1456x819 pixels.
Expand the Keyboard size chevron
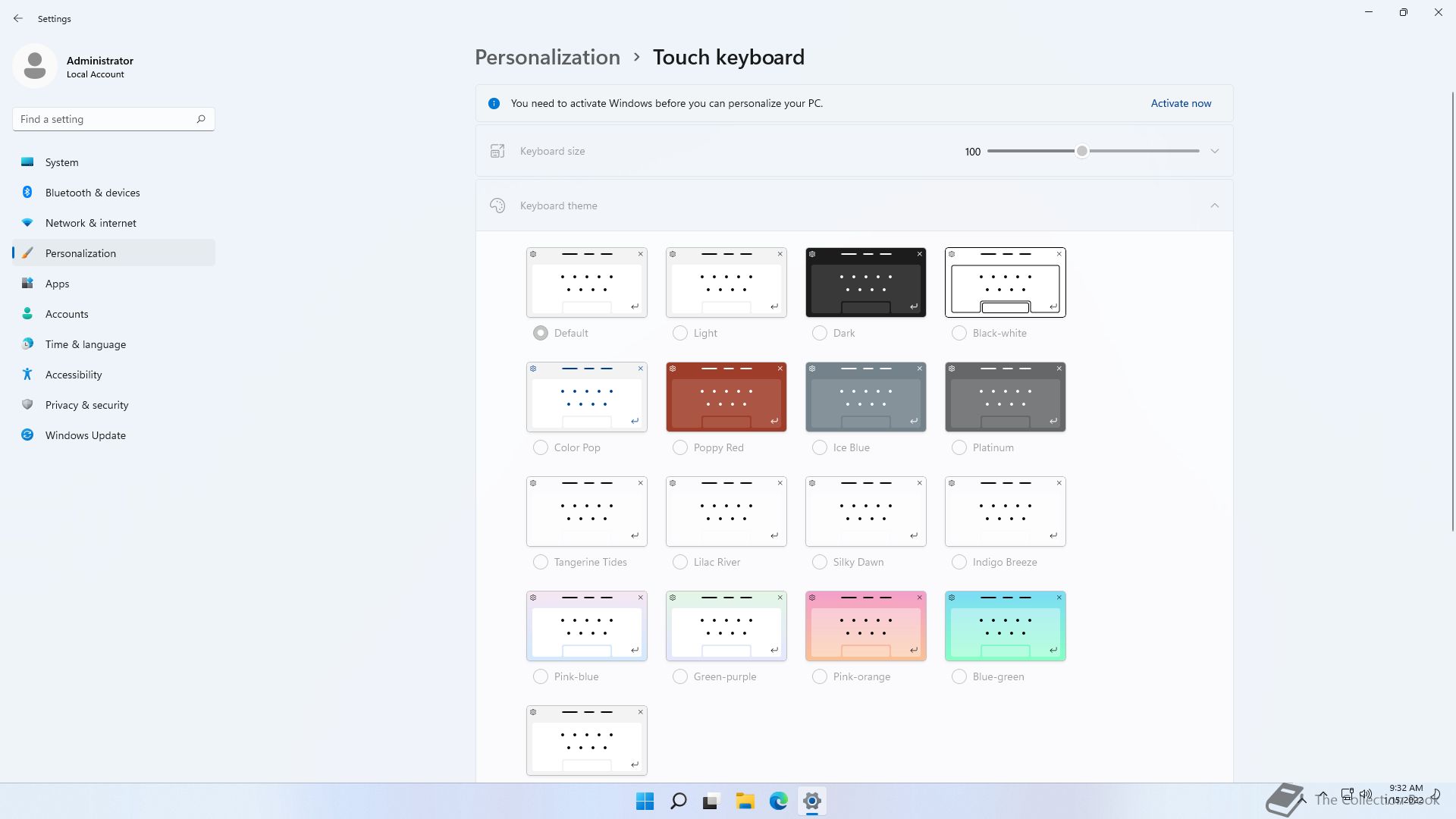point(1215,151)
